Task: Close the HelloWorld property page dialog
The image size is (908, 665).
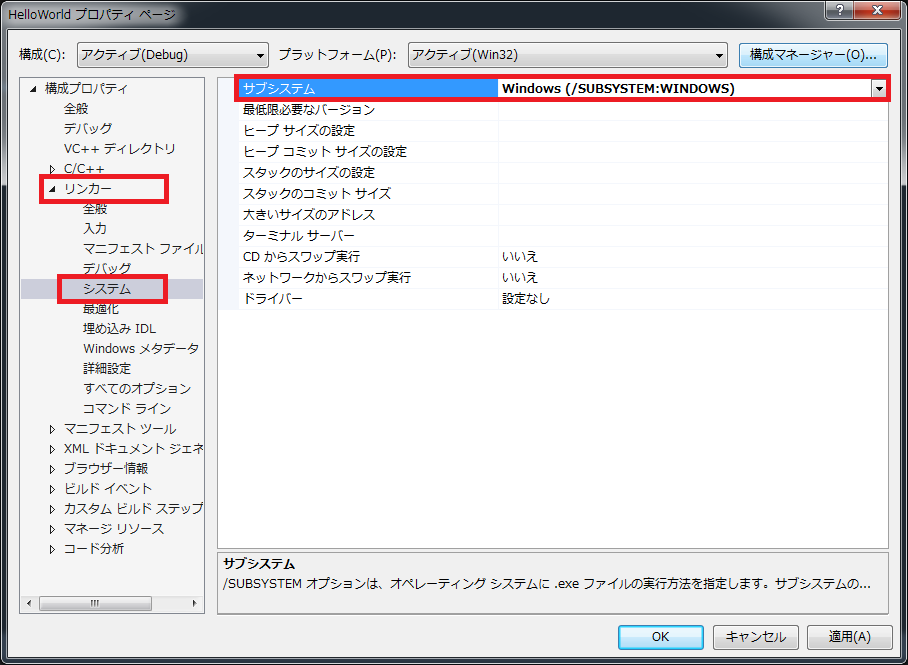Action: tap(878, 10)
